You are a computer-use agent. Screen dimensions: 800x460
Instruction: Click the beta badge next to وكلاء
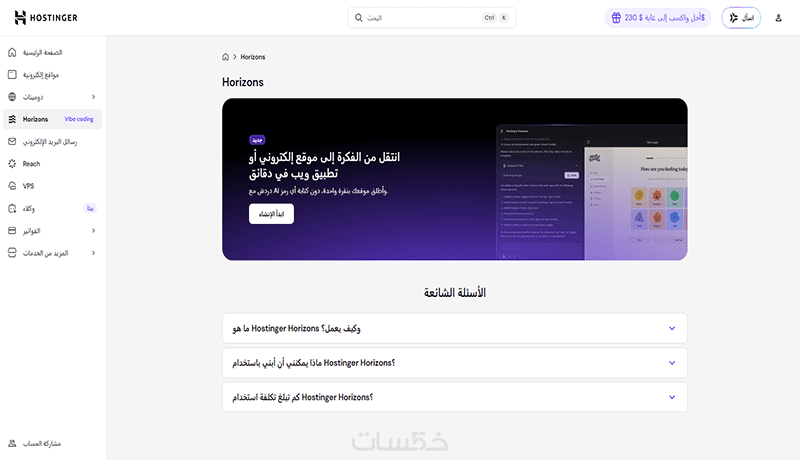tap(90, 209)
